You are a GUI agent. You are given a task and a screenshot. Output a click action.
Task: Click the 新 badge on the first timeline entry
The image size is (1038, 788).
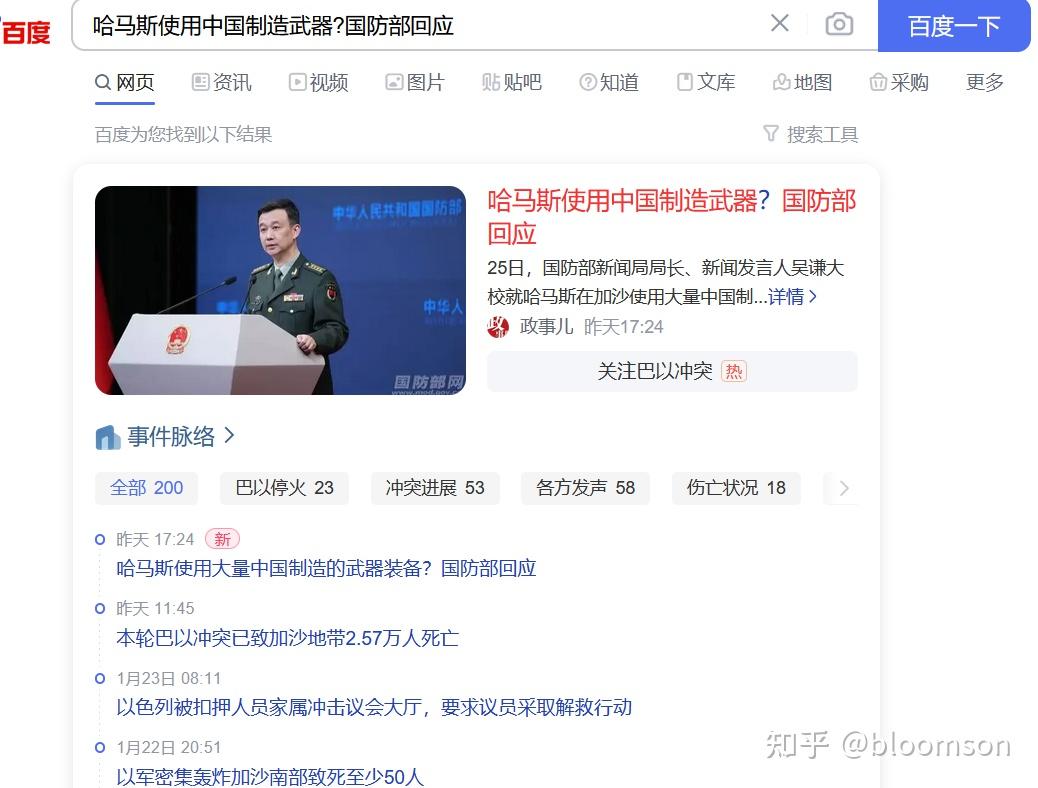(x=222, y=539)
